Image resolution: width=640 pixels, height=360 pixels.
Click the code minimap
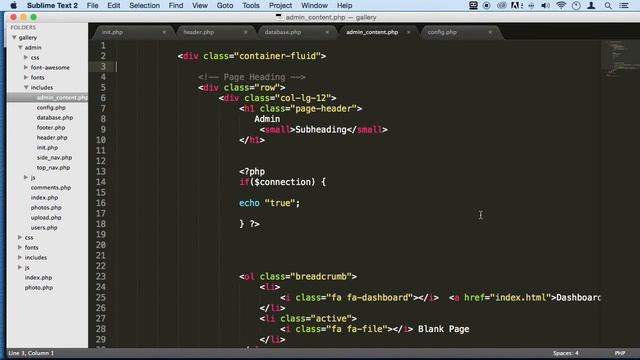[x=620, y=59]
